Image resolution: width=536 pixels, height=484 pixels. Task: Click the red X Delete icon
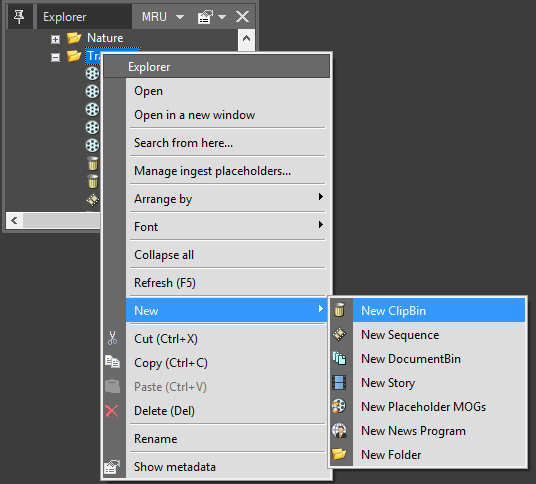(112, 411)
